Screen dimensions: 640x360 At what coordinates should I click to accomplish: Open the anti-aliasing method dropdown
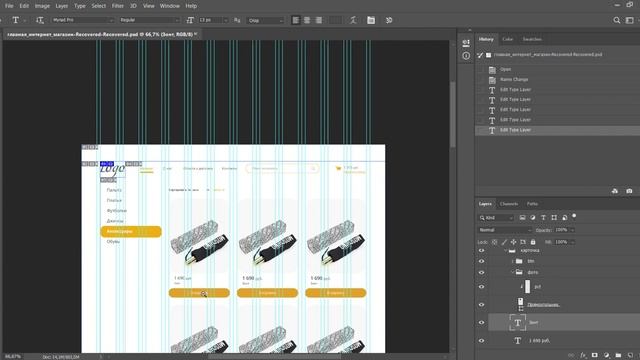point(265,20)
